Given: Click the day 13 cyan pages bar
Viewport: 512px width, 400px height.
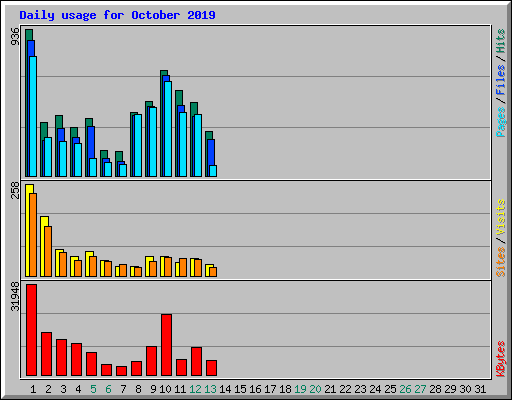Looking at the screenshot, I should (x=213, y=171).
